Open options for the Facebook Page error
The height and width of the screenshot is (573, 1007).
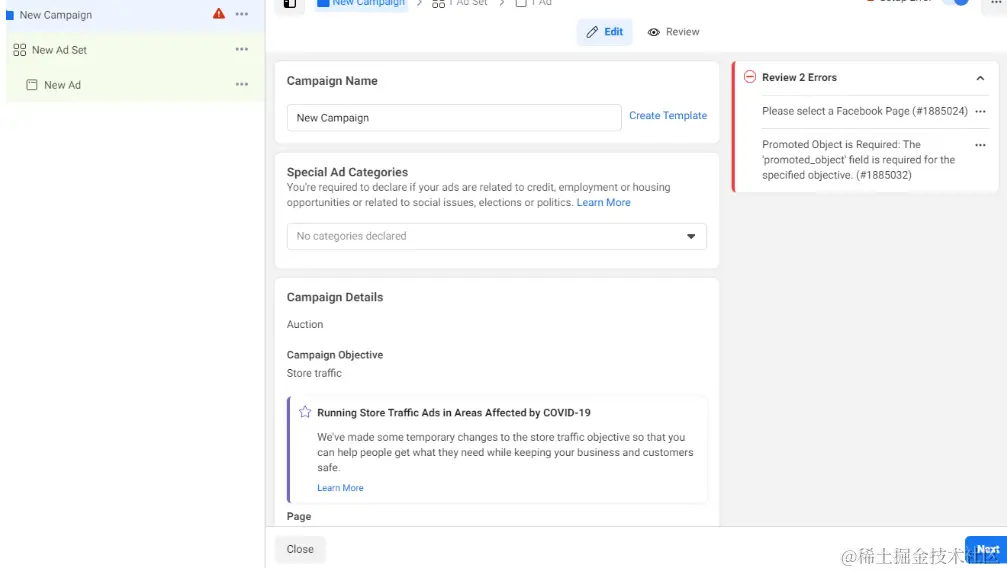tap(980, 112)
